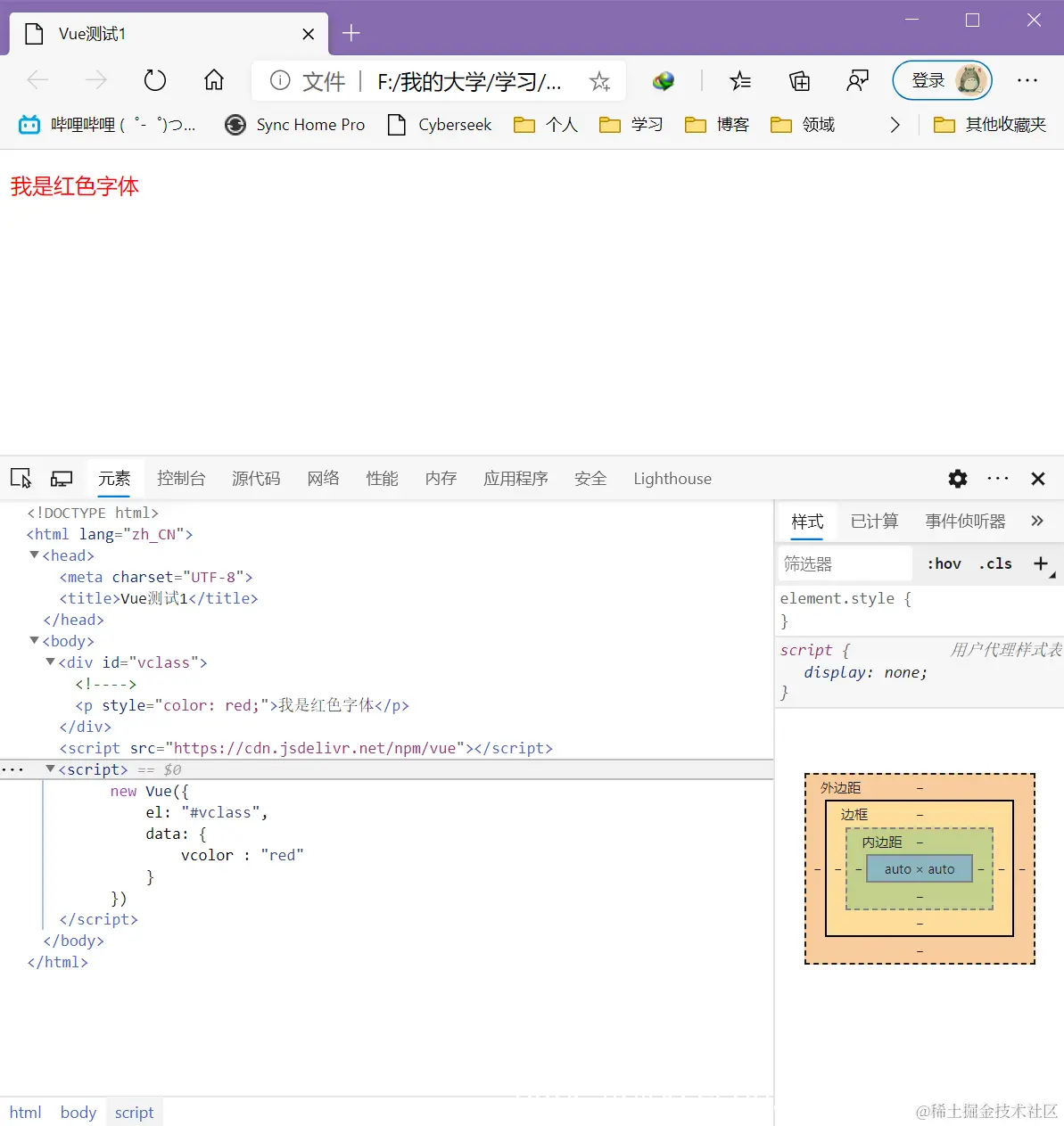Add page to favorites star icon

[599, 82]
